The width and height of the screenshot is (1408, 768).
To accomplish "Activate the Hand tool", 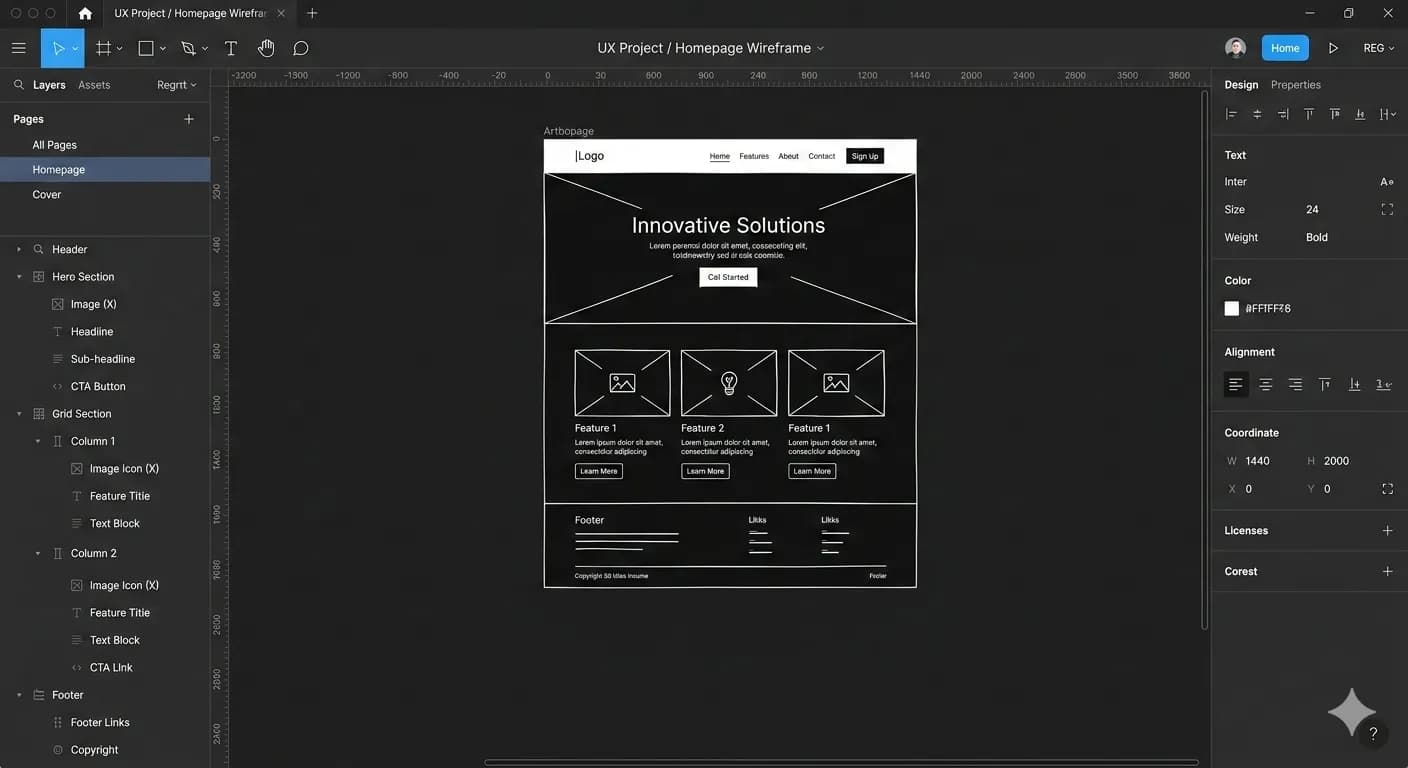I will [x=265, y=47].
